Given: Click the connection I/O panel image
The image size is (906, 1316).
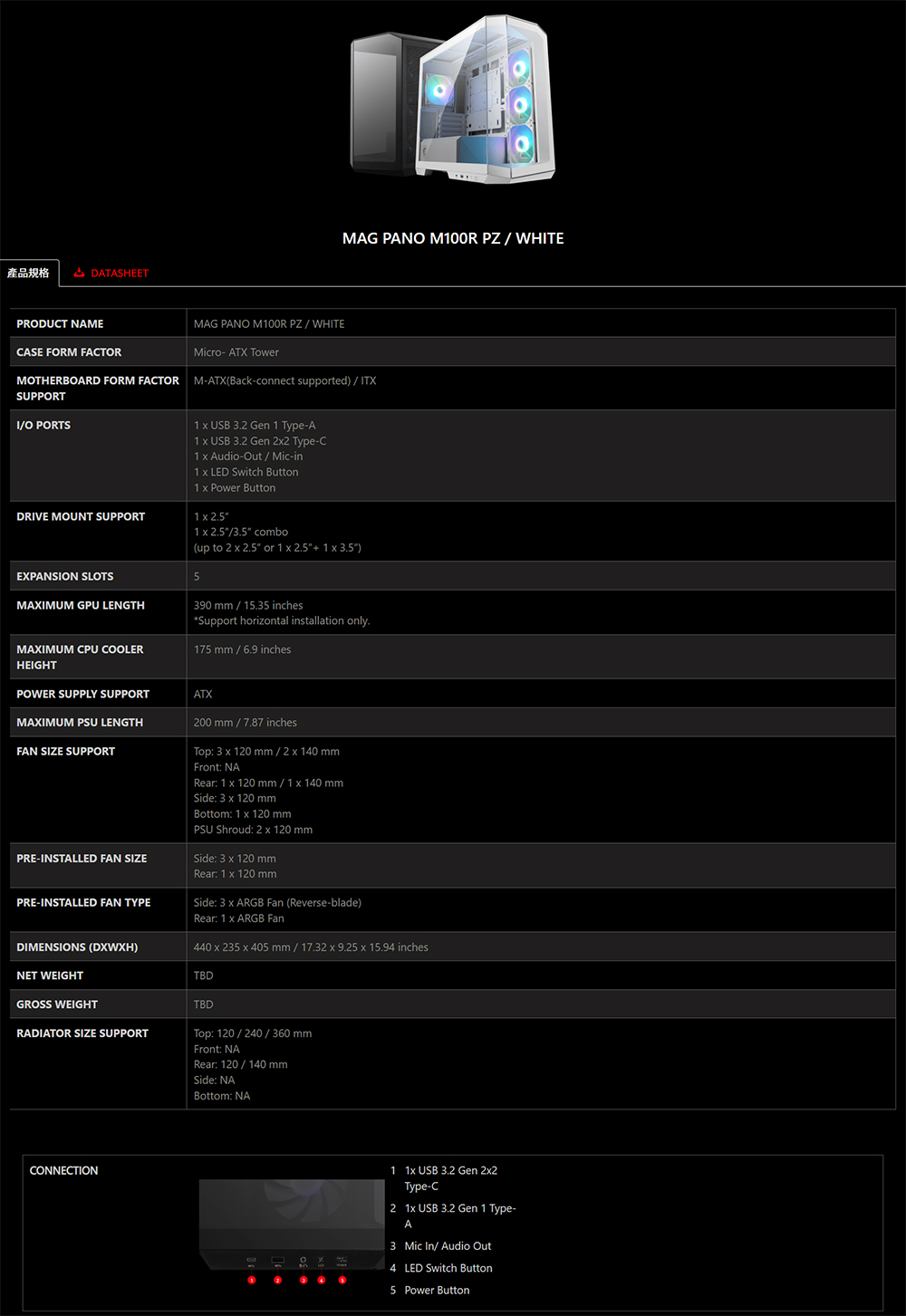Looking at the screenshot, I should tap(292, 1232).
